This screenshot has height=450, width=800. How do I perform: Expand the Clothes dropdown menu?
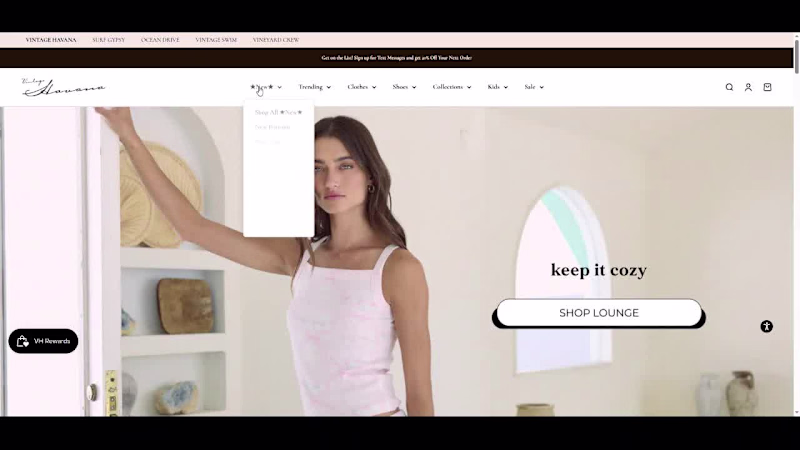[x=362, y=87]
